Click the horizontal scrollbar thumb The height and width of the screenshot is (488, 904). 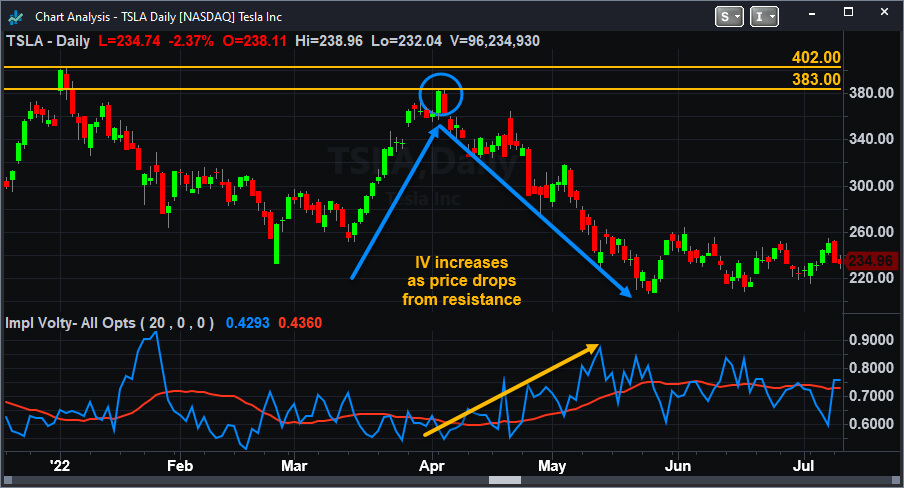(x=505, y=480)
